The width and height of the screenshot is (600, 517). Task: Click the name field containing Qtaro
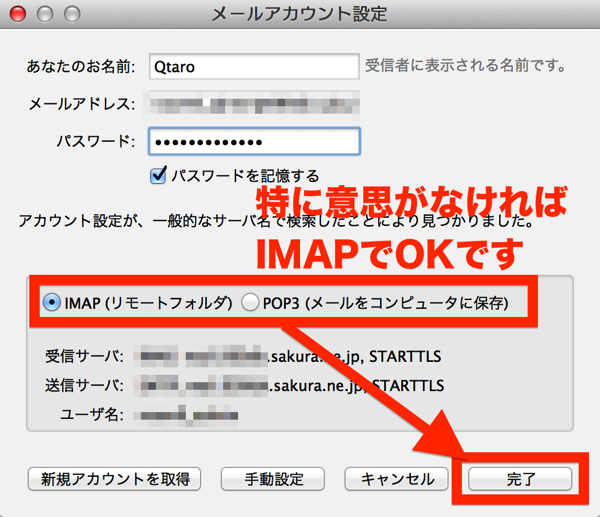254,67
